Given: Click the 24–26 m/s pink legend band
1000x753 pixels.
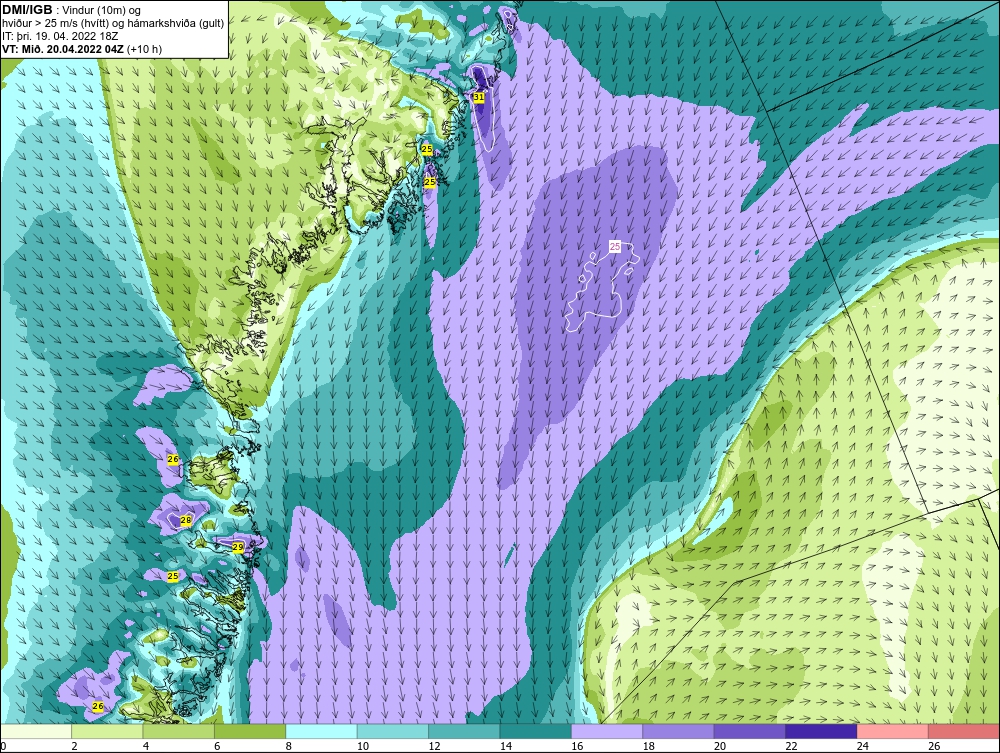Looking at the screenshot, I should point(893,731).
